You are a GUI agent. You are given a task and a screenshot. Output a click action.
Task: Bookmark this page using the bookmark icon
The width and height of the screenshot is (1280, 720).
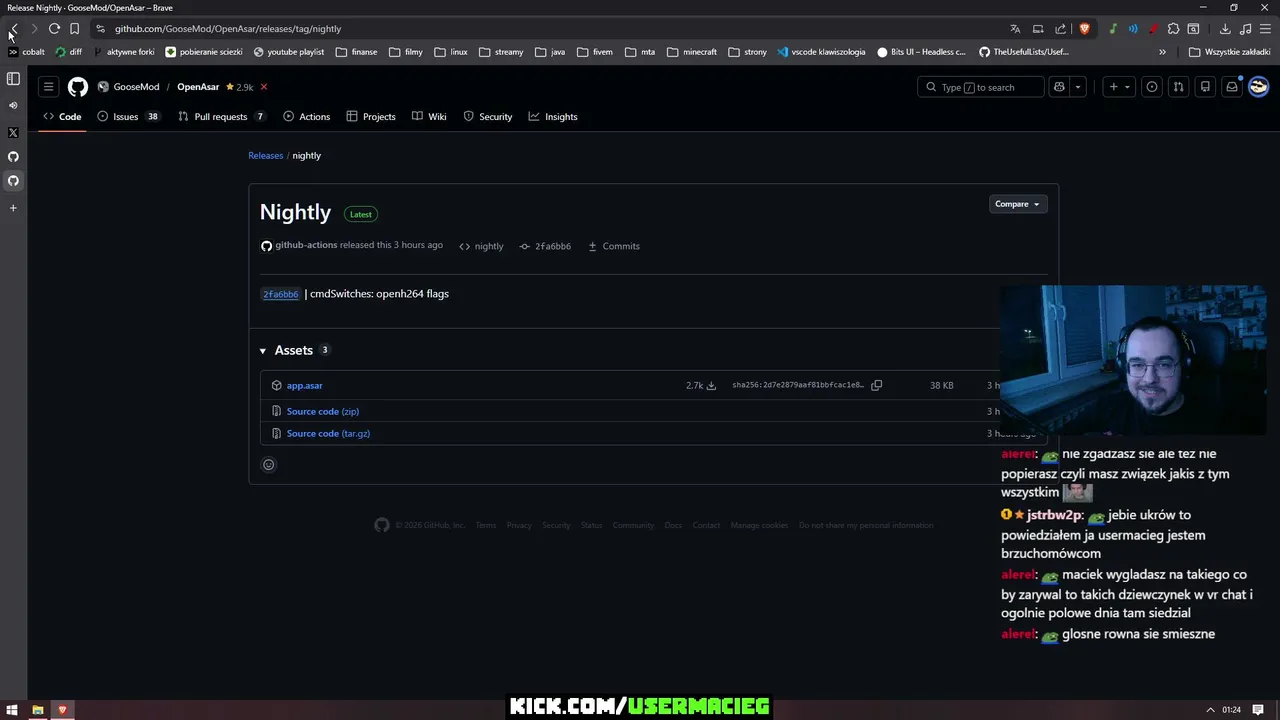tap(74, 29)
